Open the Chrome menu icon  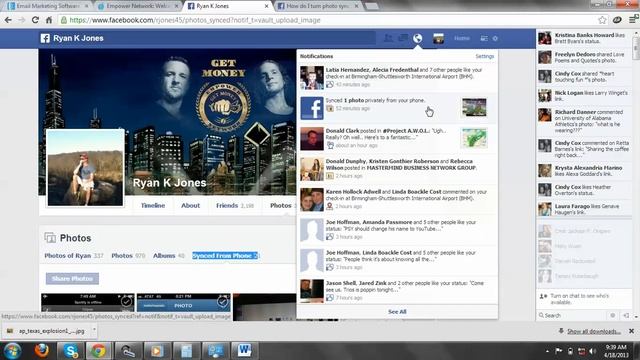tap(633, 20)
